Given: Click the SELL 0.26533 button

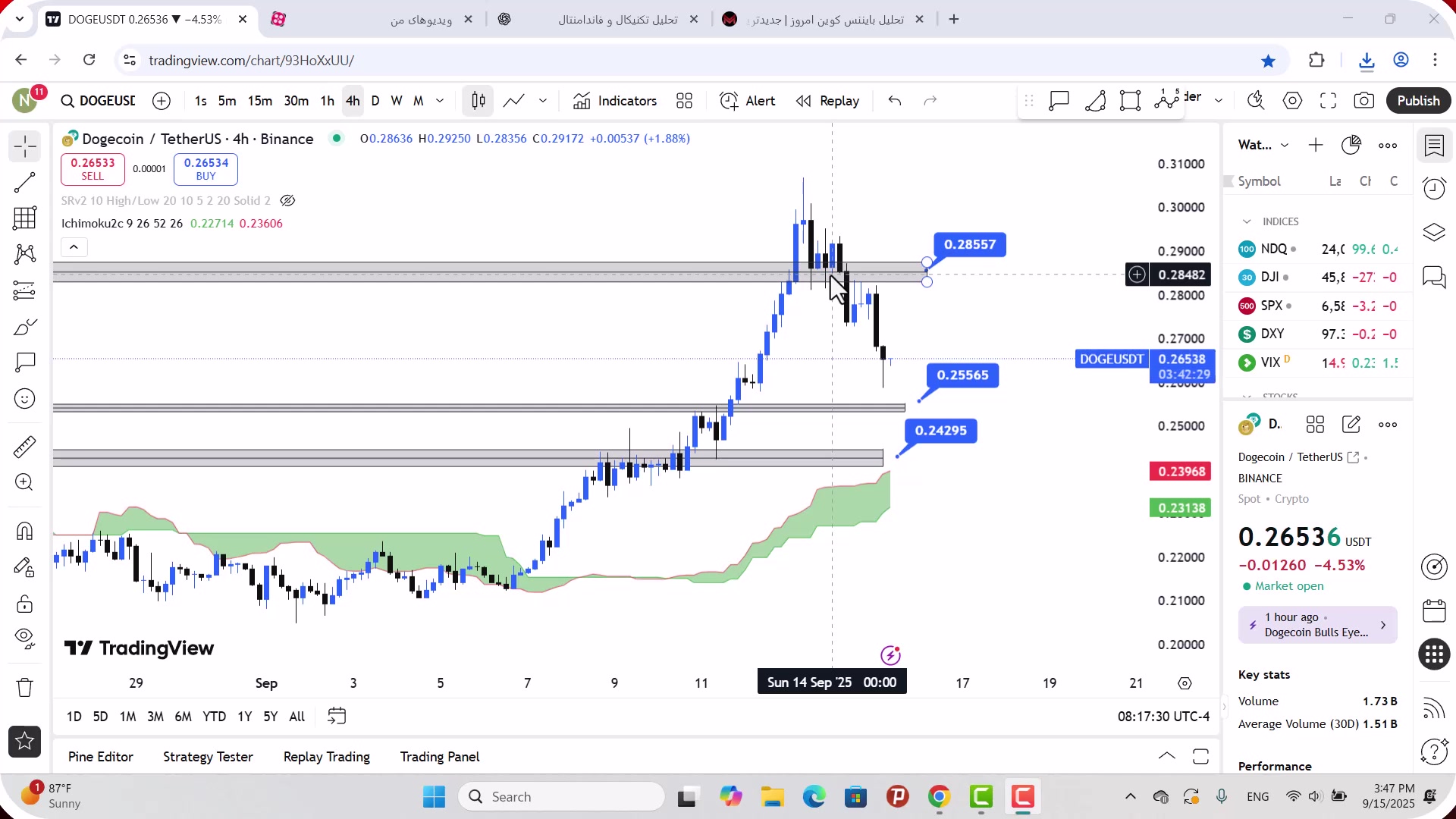Looking at the screenshot, I should tap(93, 169).
